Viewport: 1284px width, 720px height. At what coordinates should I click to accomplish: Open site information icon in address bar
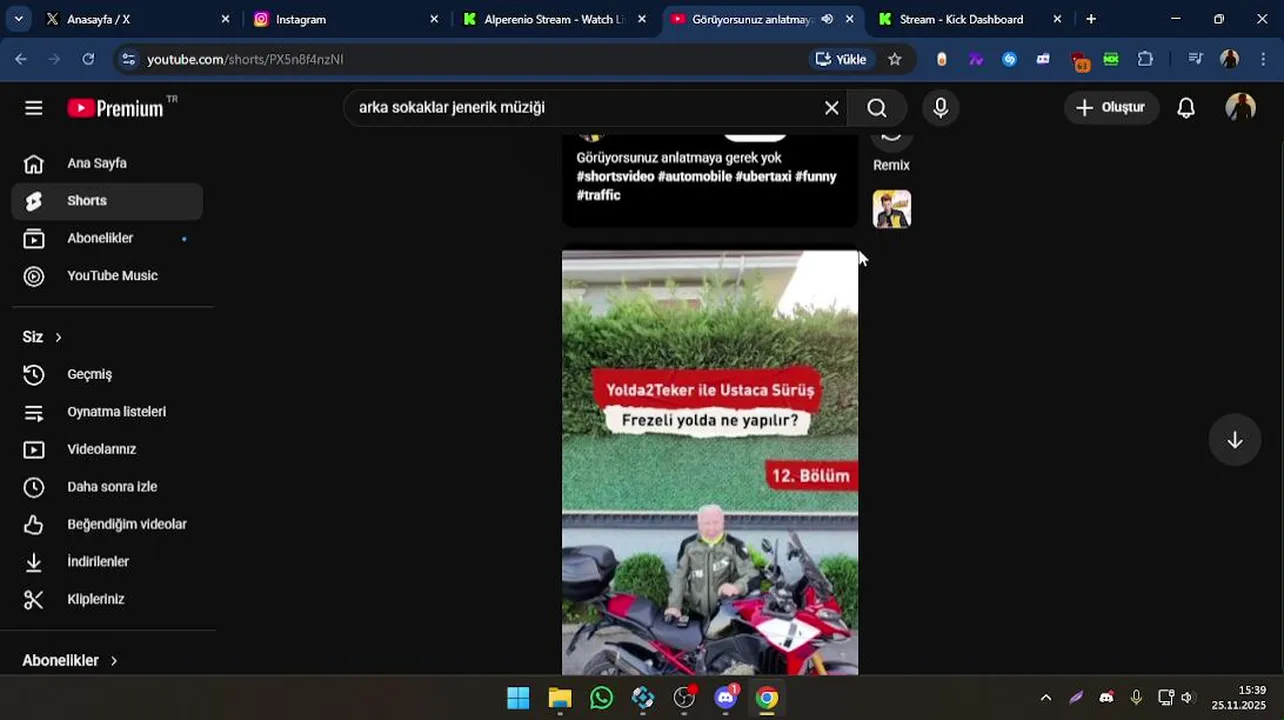coord(128,59)
